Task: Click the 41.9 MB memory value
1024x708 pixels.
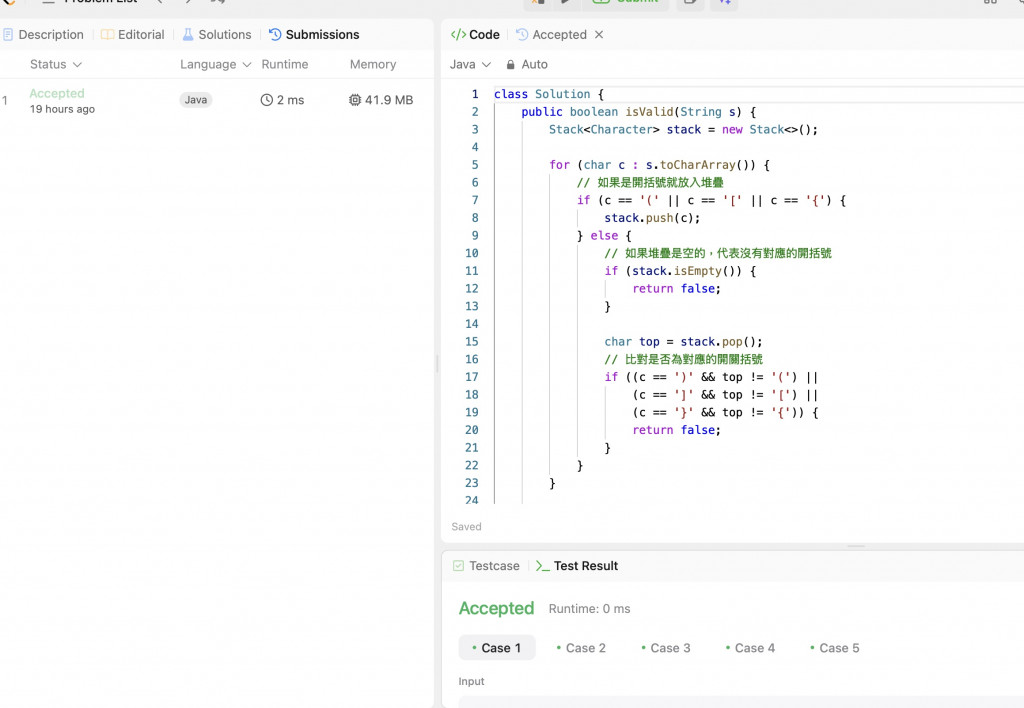Action: [389, 100]
